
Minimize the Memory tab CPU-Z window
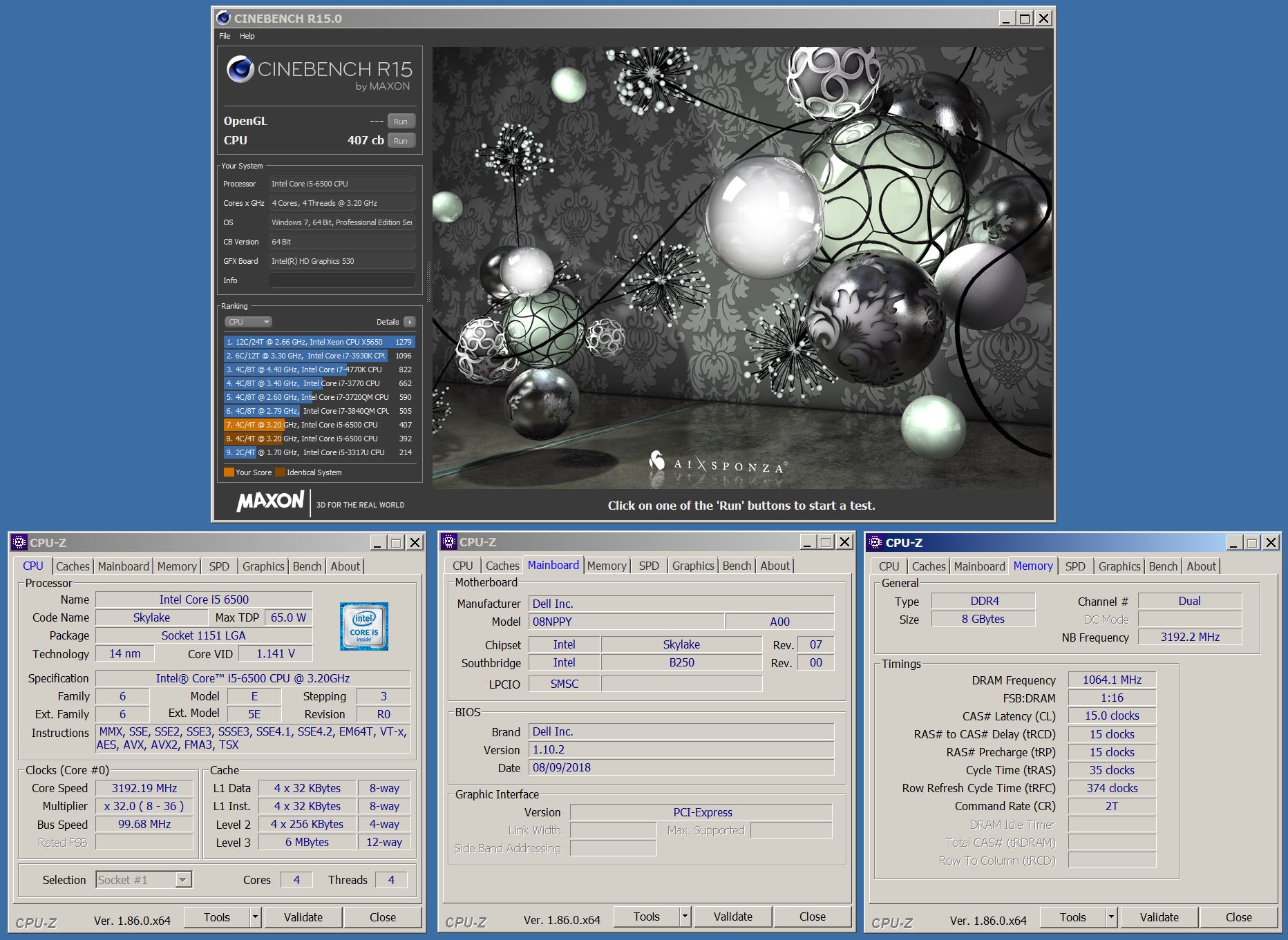click(x=1234, y=543)
